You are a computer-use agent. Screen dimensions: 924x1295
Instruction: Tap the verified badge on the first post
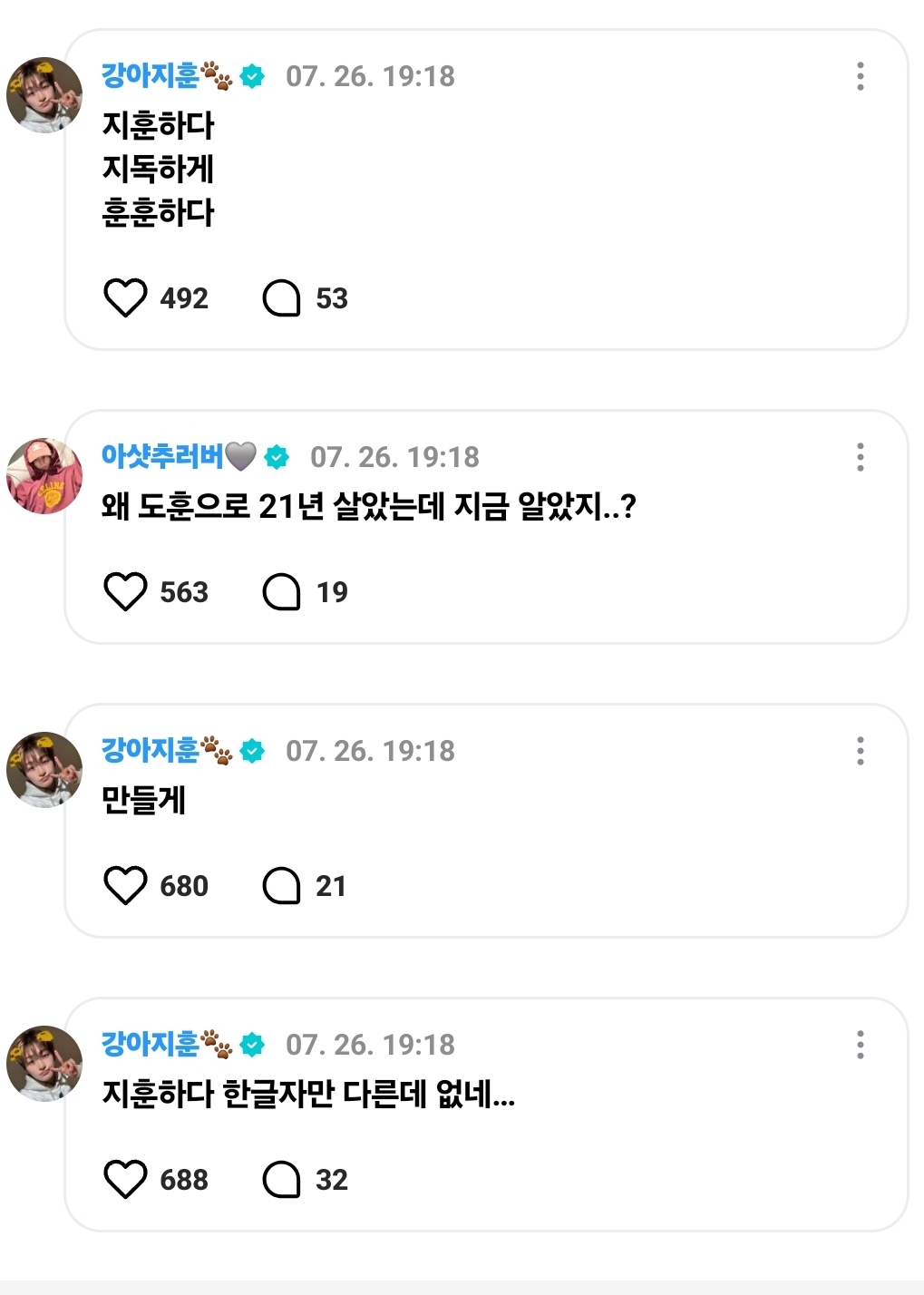coord(253,76)
